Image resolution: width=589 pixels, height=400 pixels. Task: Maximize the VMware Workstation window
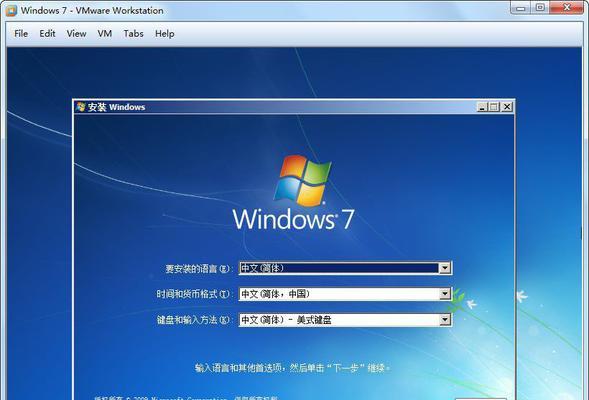coord(540,8)
